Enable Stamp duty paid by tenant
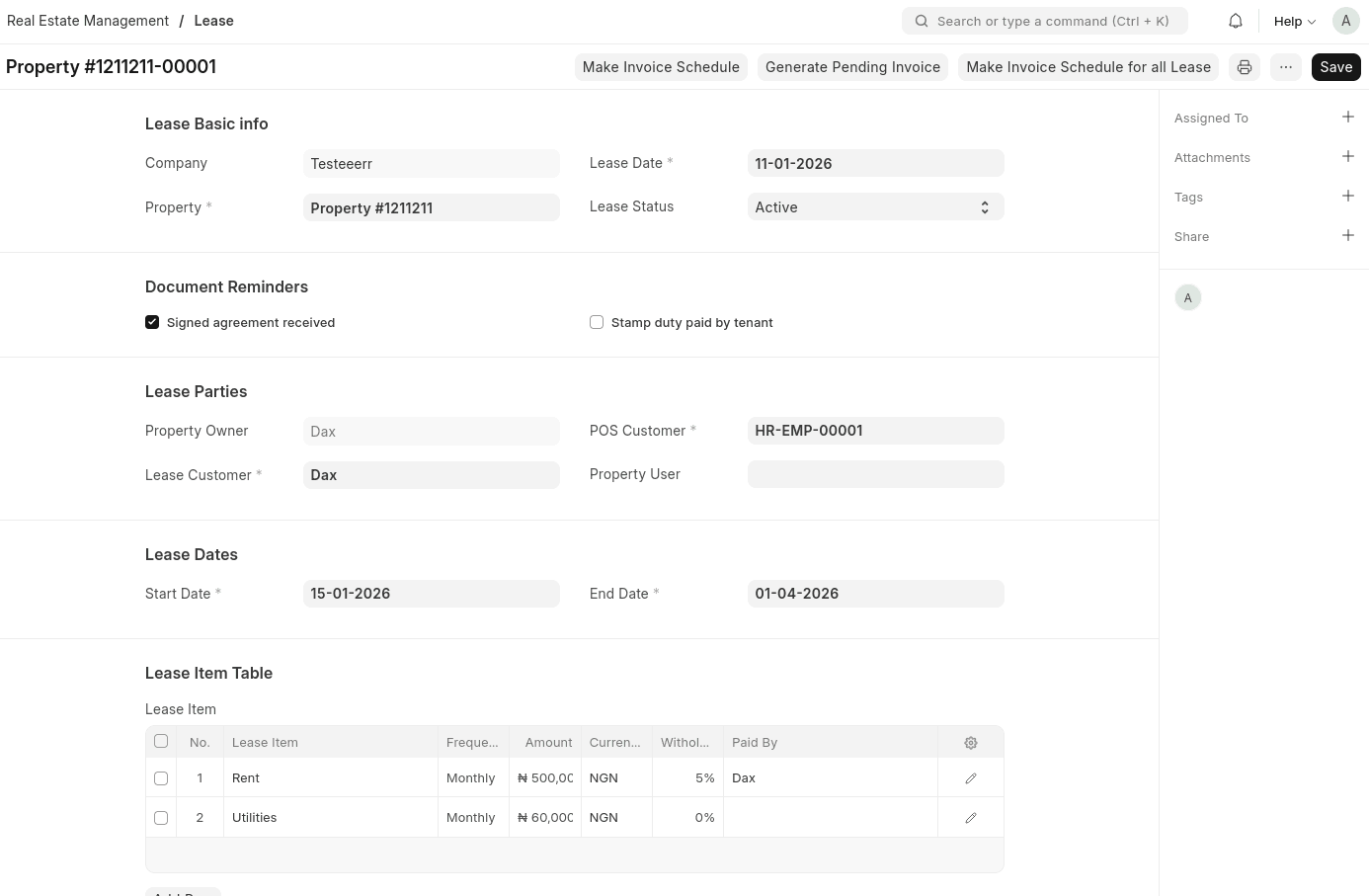Viewport: 1369px width, 896px height. (x=597, y=322)
